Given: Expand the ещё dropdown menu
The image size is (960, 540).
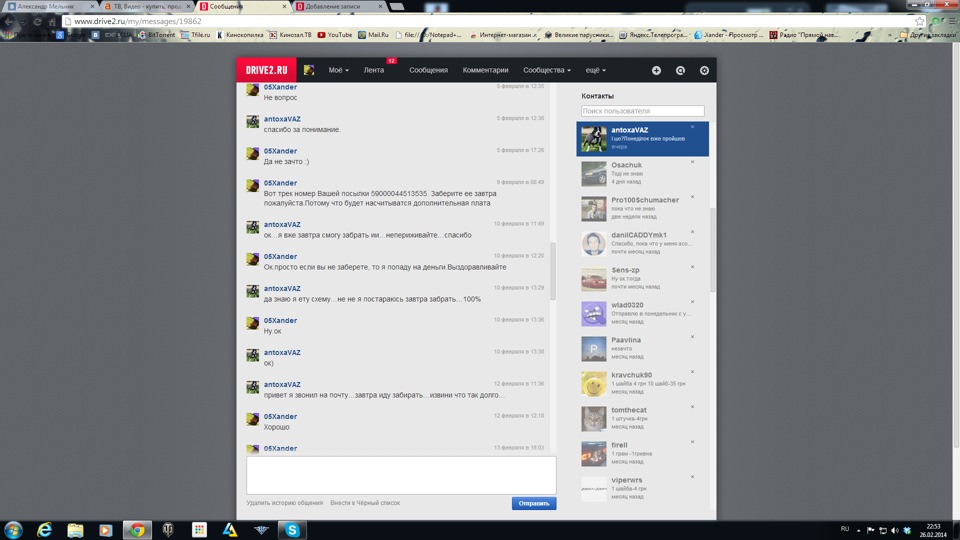Looking at the screenshot, I should (596, 70).
